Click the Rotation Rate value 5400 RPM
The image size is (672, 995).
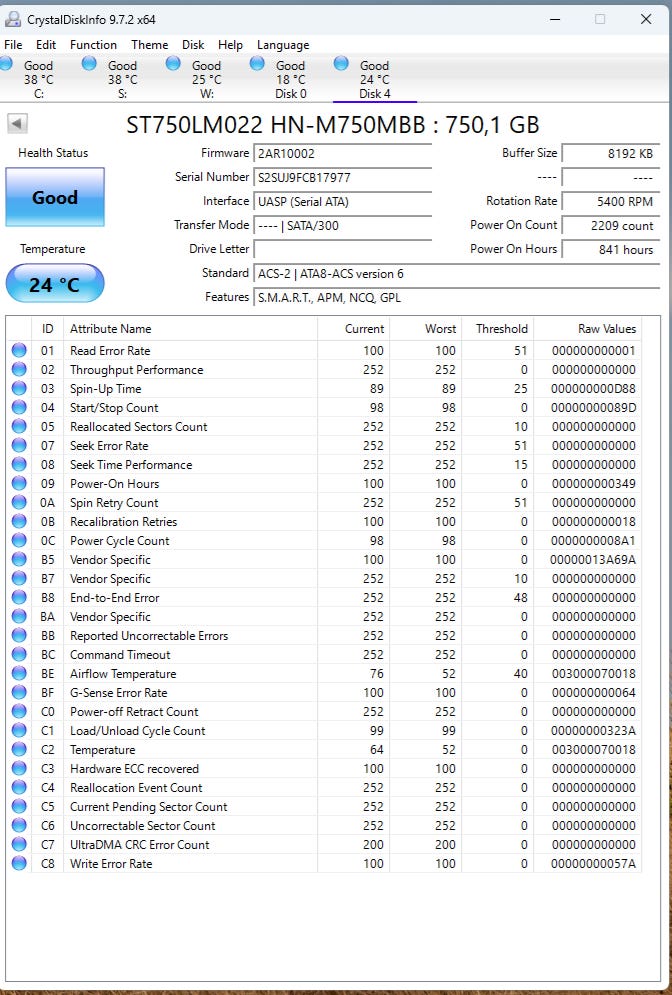[610, 202]
